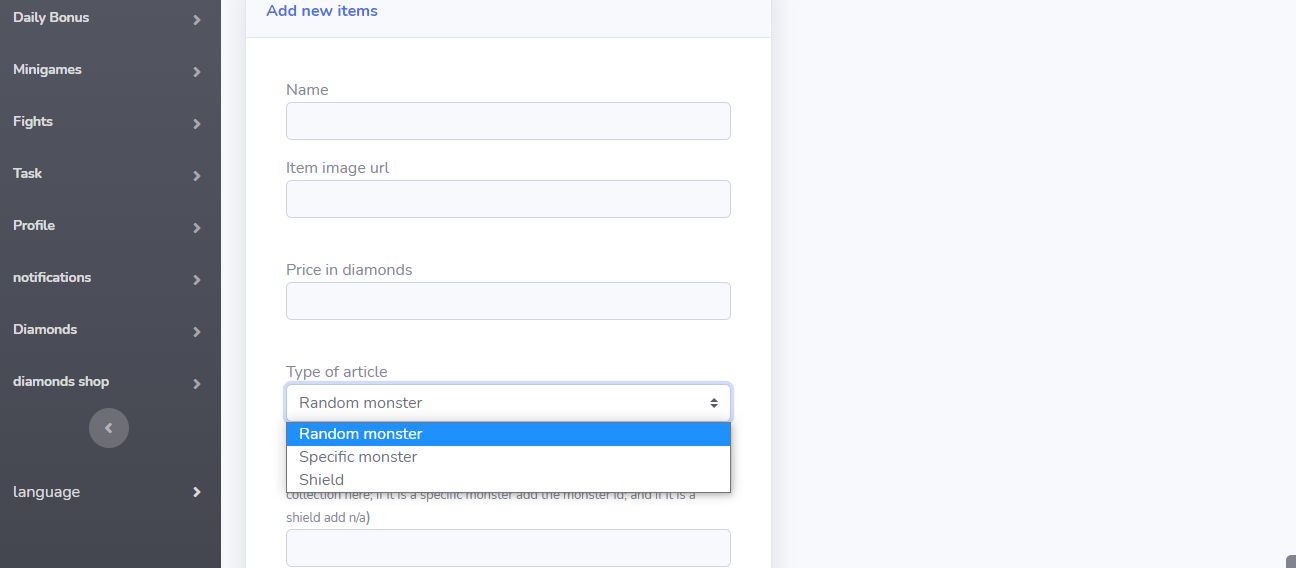
Task: Click the arrow icon beside Task
Action: click(197, 176)
